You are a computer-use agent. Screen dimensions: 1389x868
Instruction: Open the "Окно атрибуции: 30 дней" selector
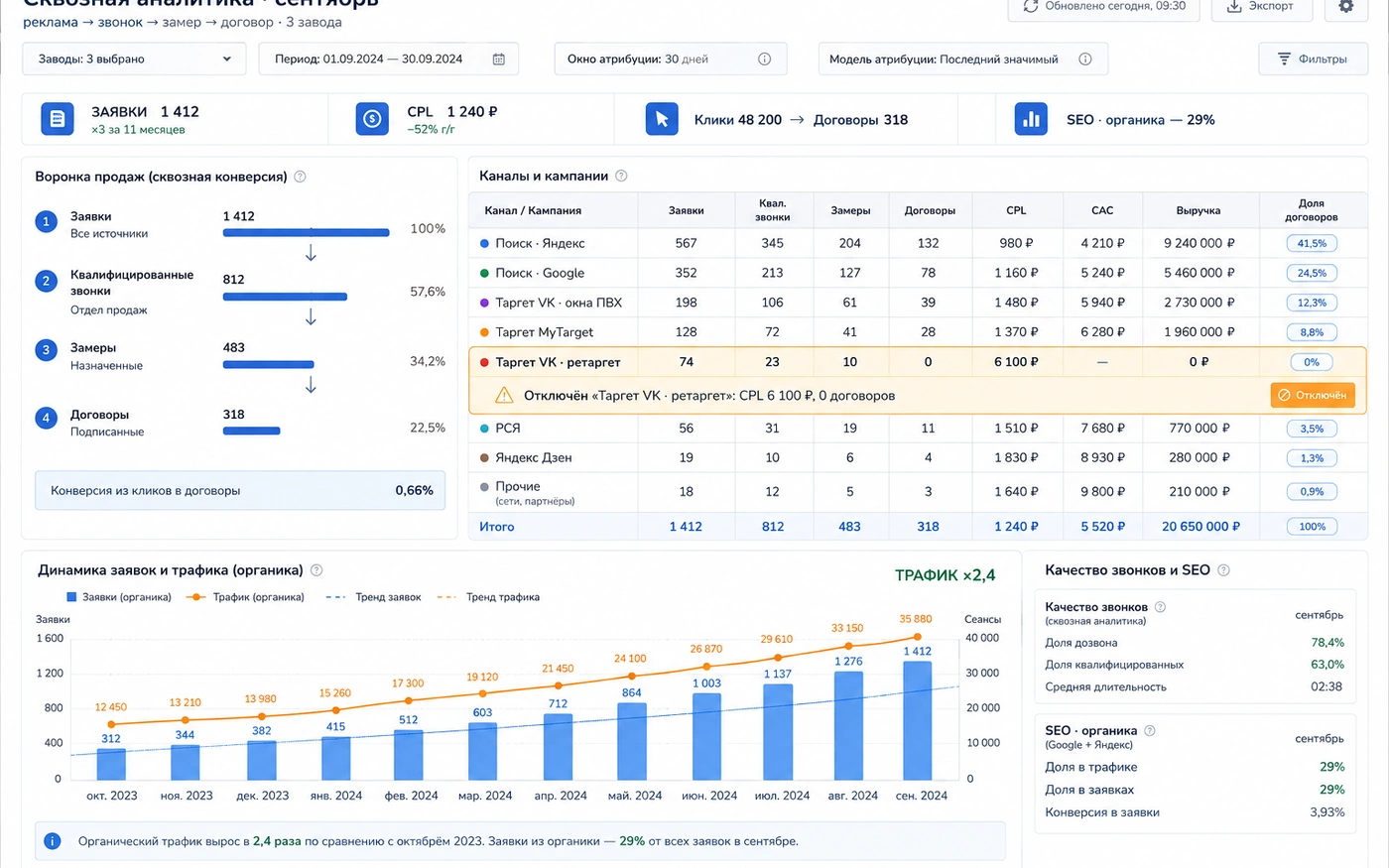coord(671,60)
